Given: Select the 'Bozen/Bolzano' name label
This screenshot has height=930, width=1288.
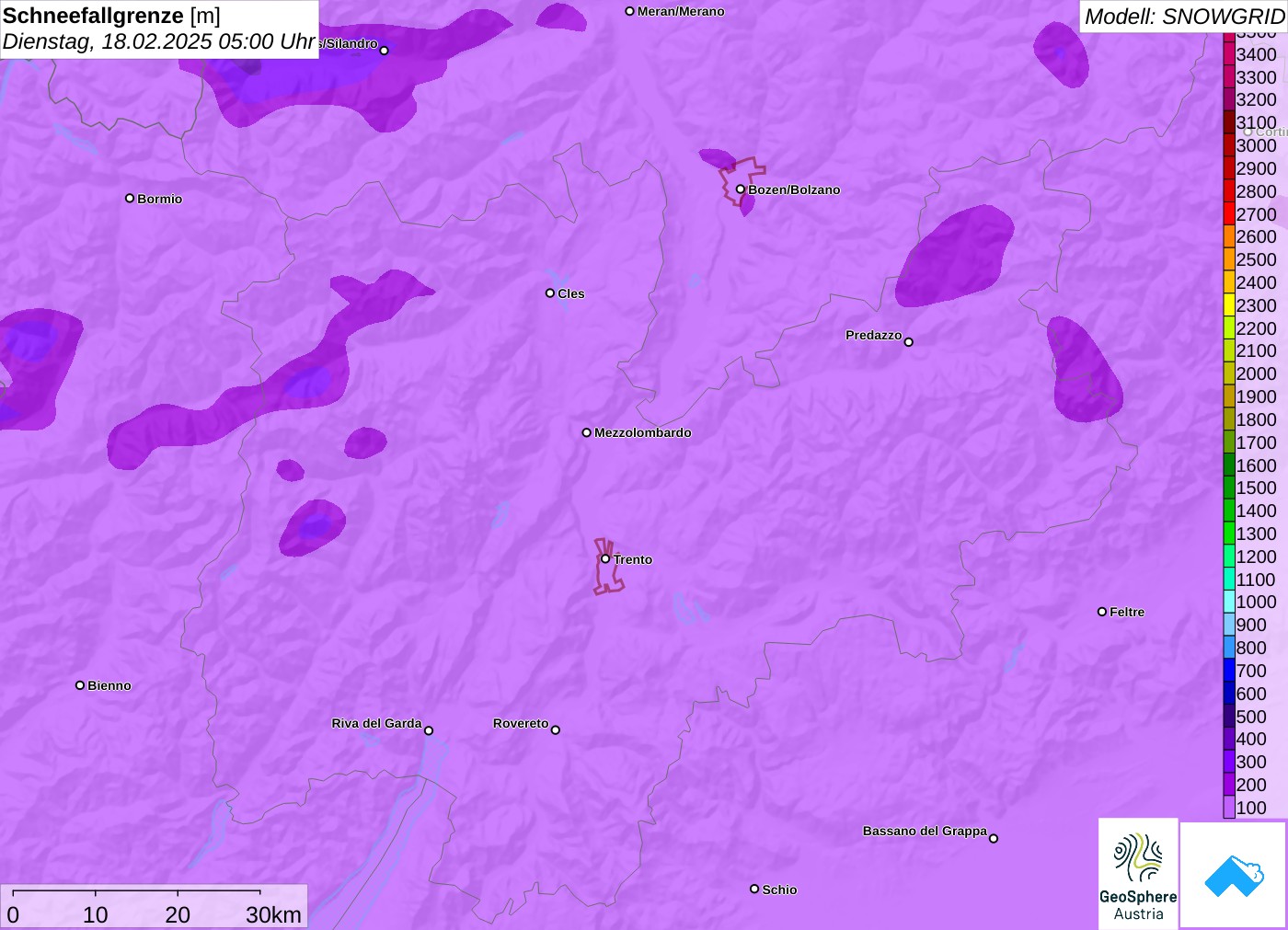Looking at the screenshot, I should (794, 189).
